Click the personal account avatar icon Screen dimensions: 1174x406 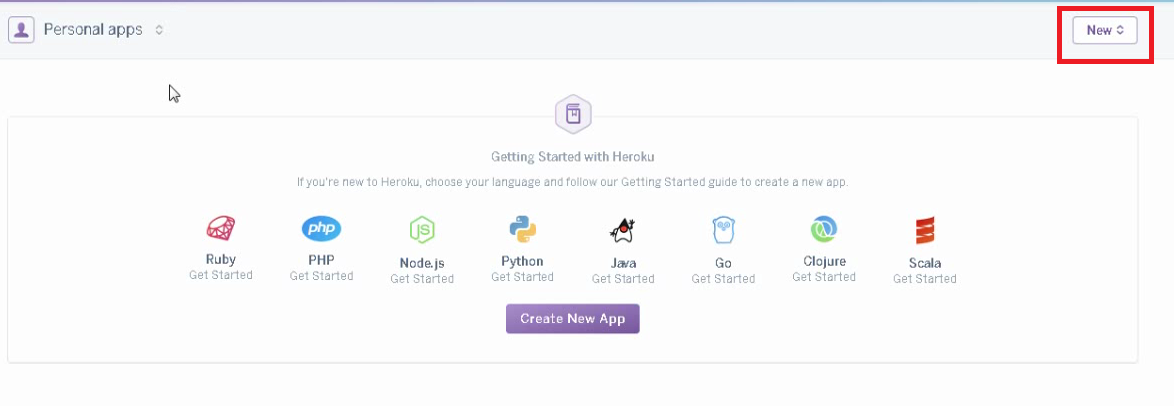click(x=21, y=30)
